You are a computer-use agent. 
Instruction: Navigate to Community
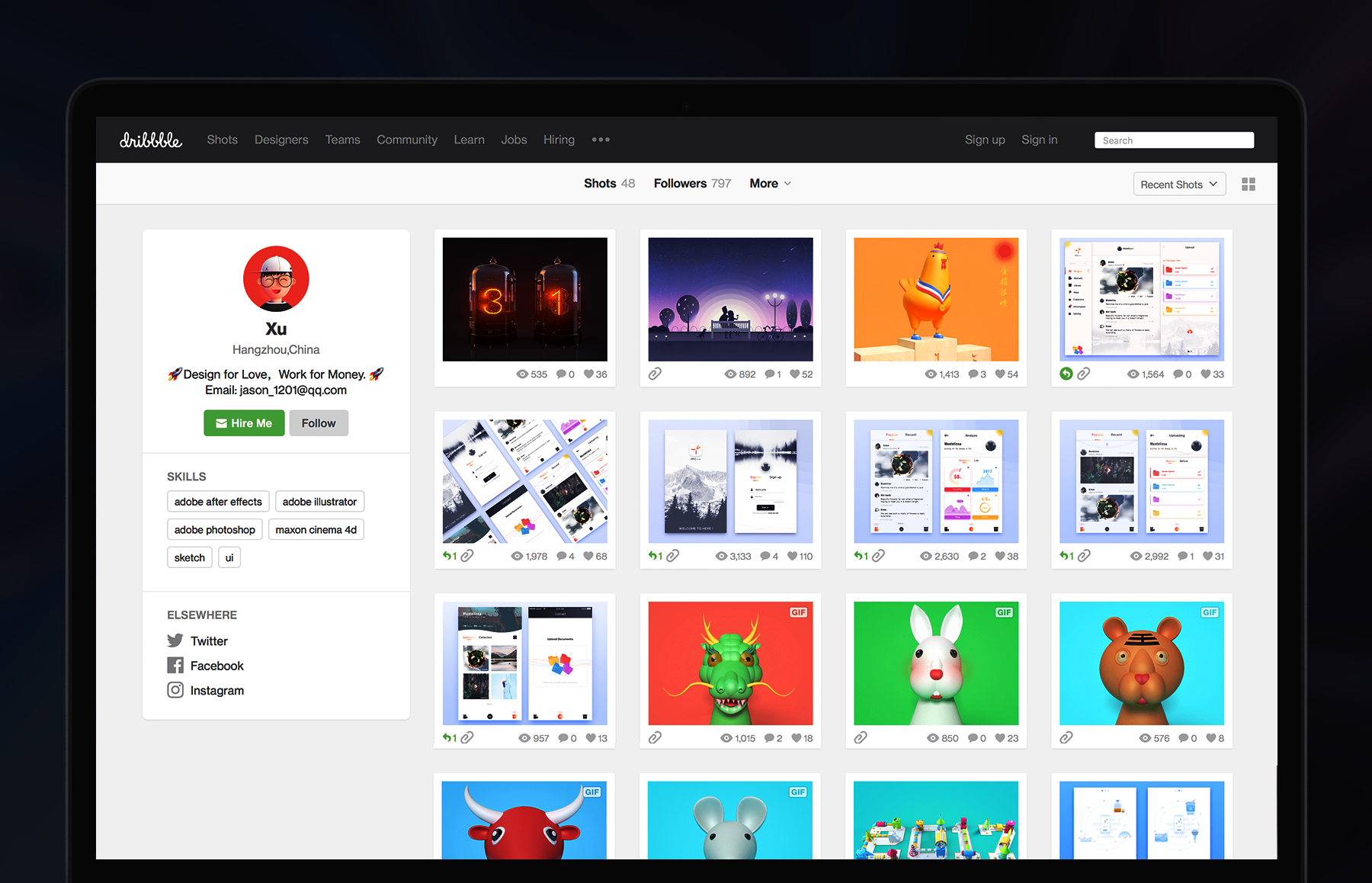407,140
